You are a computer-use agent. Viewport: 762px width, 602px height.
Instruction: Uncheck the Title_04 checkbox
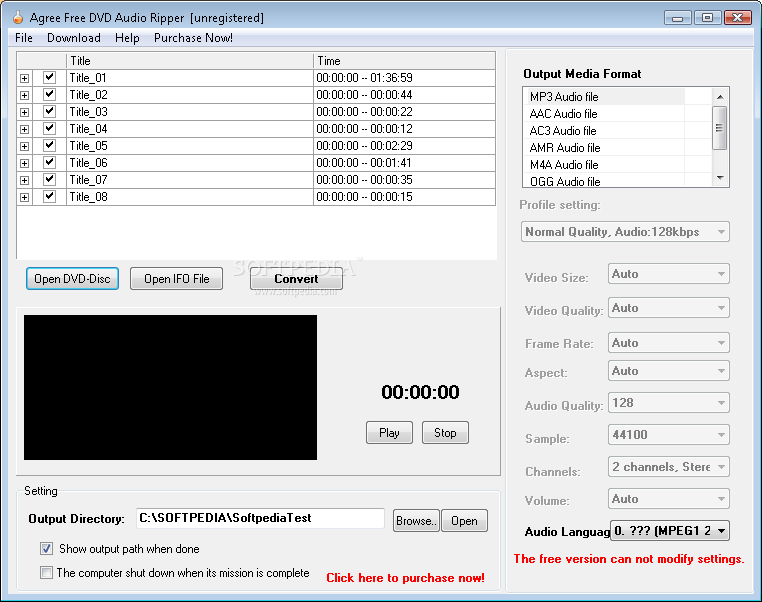point(49,128)
